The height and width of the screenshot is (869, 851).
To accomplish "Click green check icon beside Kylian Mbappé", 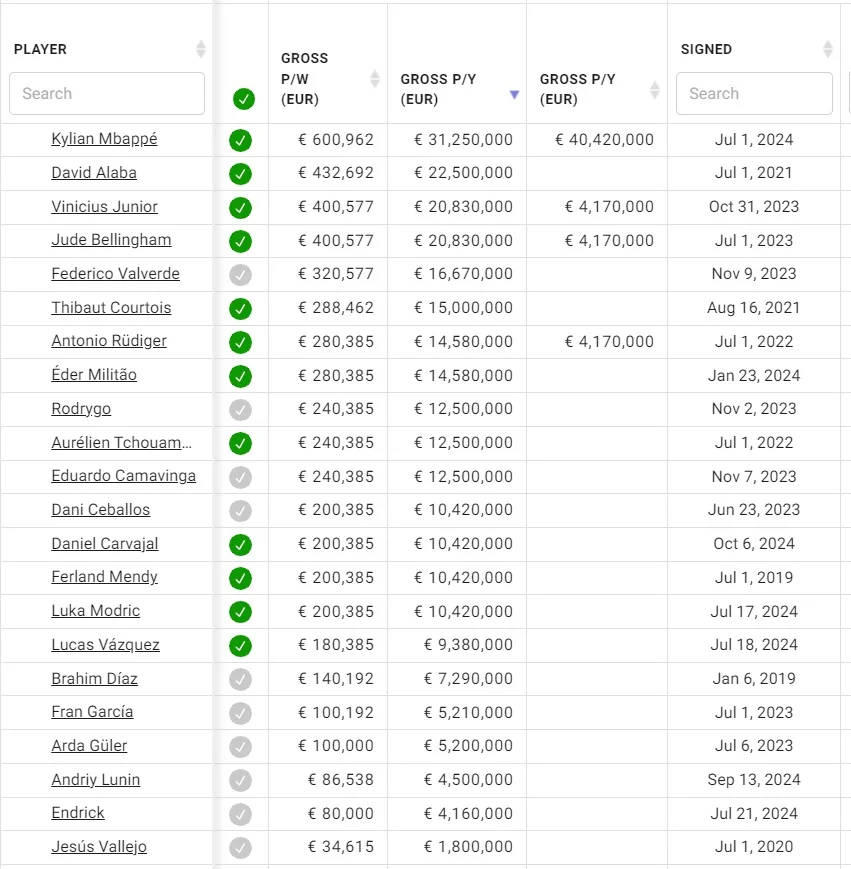I will (240, 140).
